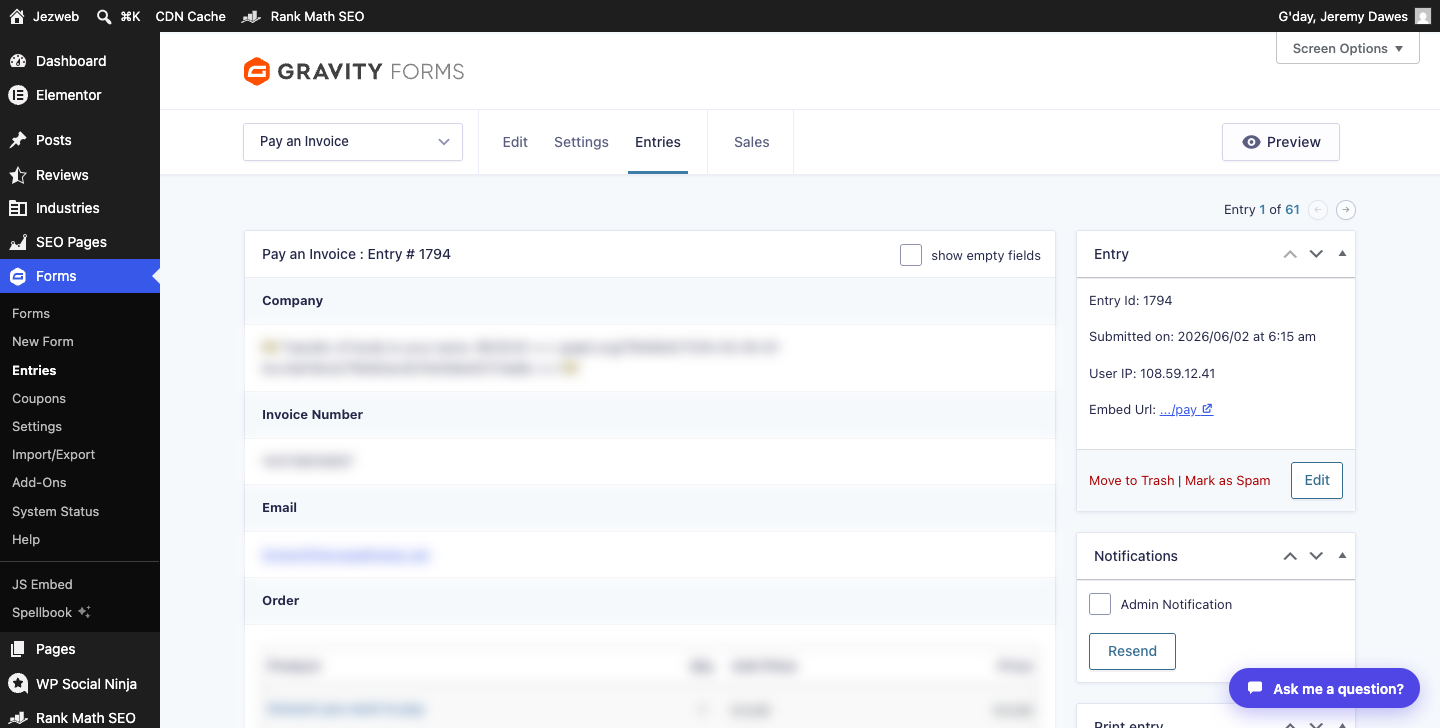This screenshot has width=1440, height=728.
Task: Click the G'day, Jeremy Dawes account menu
Action: point(1355,16)
